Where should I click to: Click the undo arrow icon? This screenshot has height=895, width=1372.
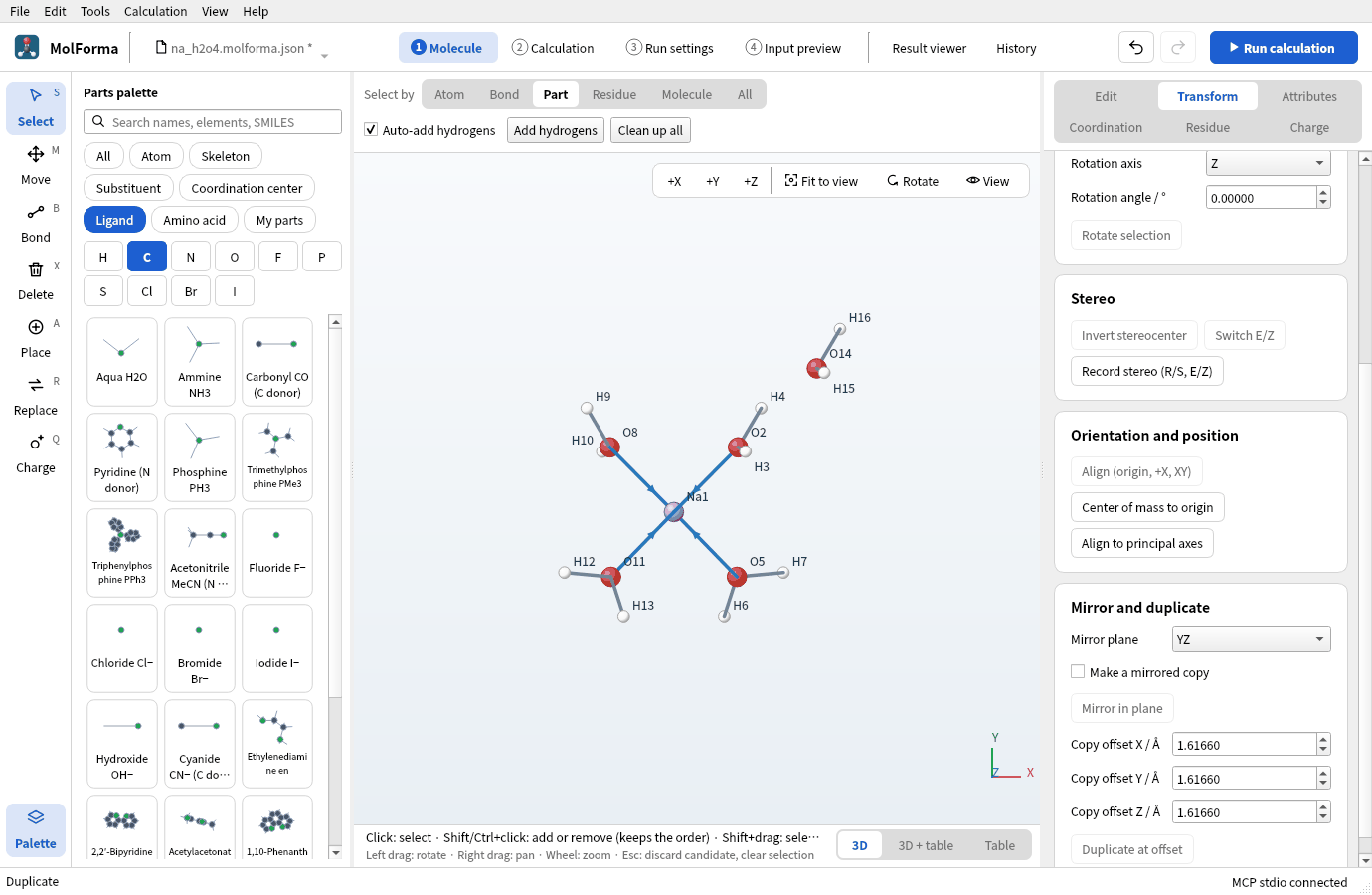(x=1136, y=48)
